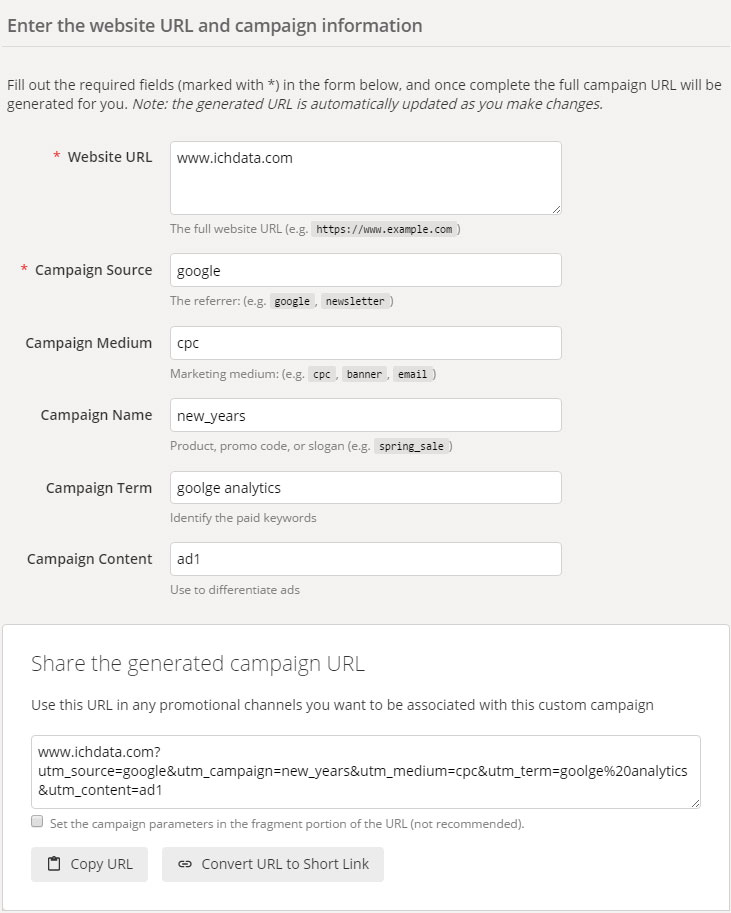Click Convert URL to Short Link
731x913 pixels.
(273, 864)
